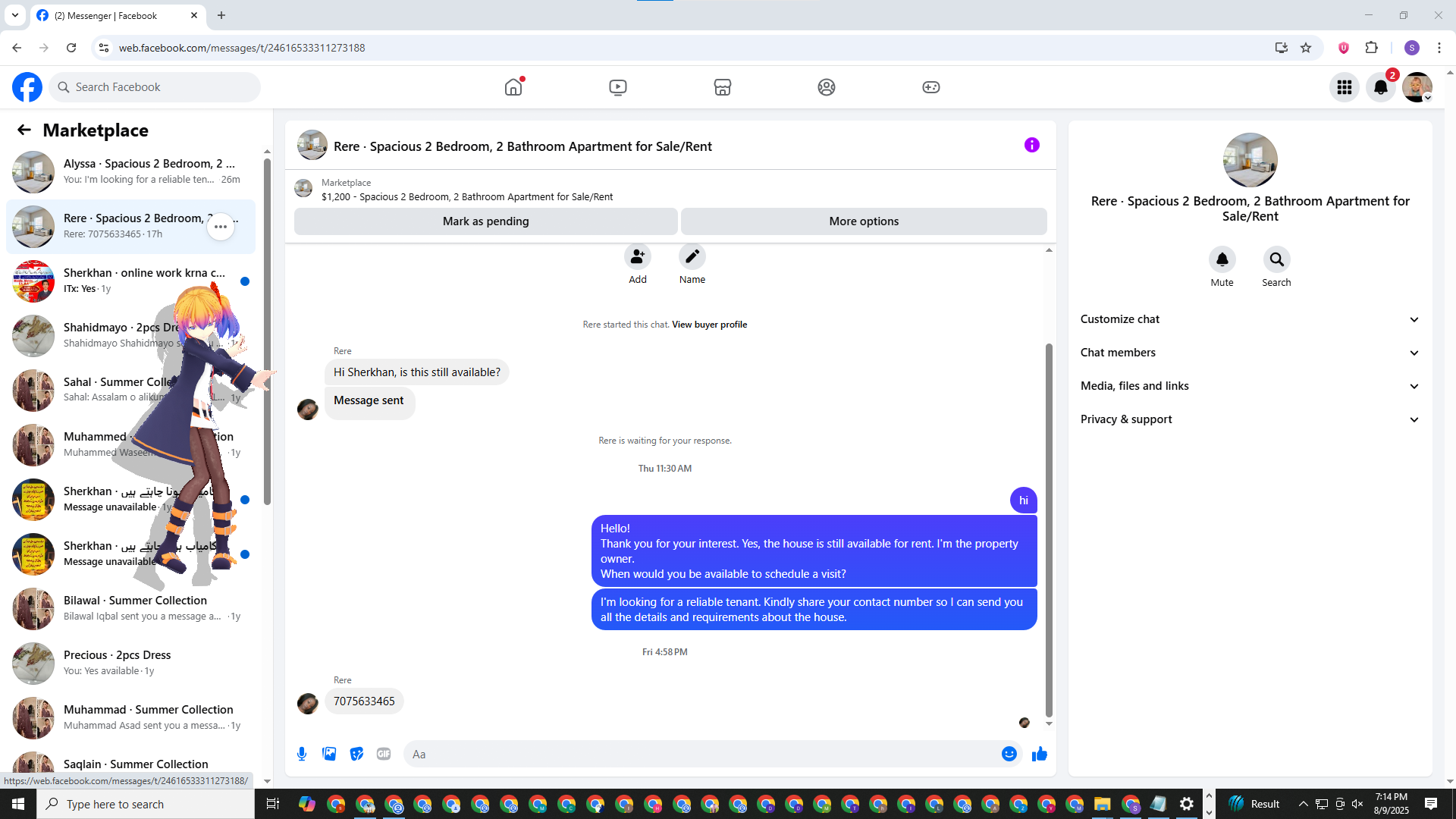Open emoji picker in message box
This screenshot has height=819, width=1456.
click(1009, 754)
